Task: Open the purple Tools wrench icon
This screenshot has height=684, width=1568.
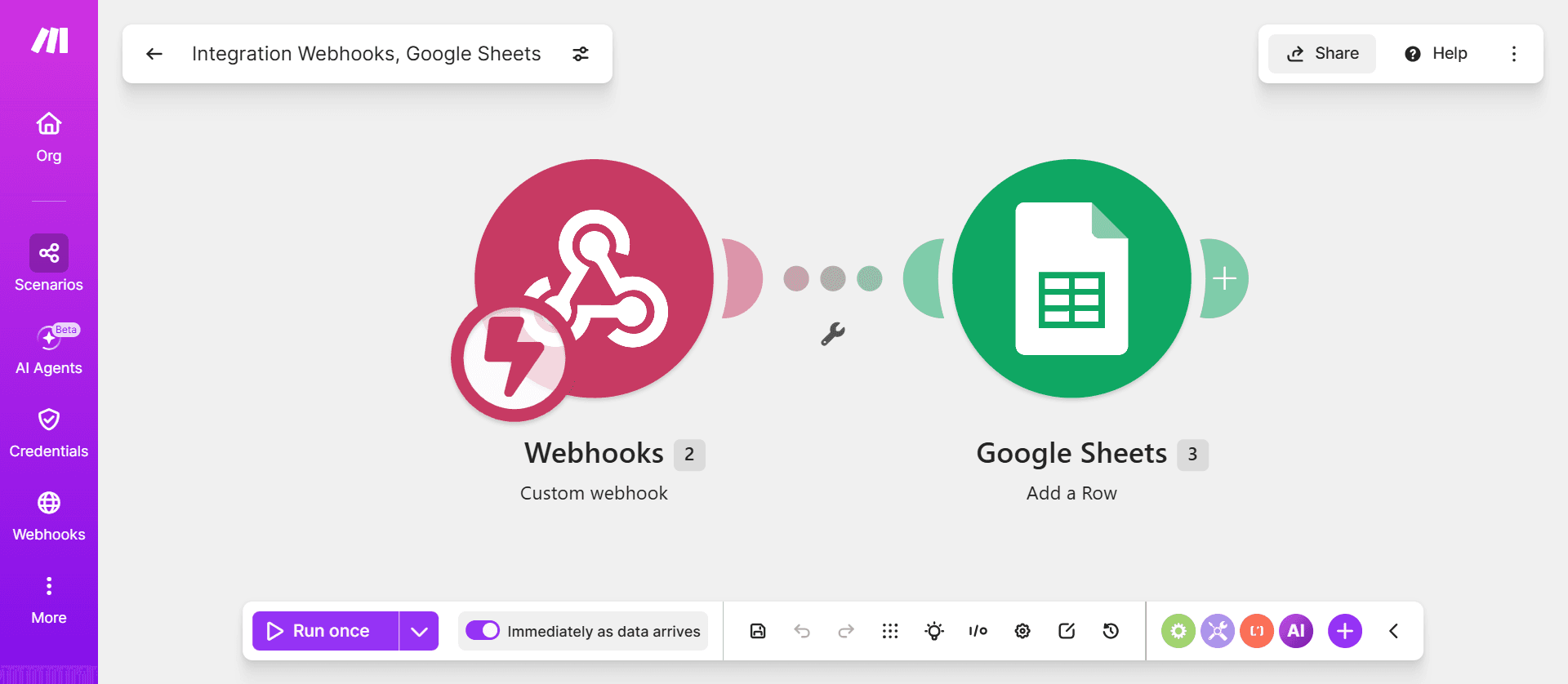Action: point(1218,631)
